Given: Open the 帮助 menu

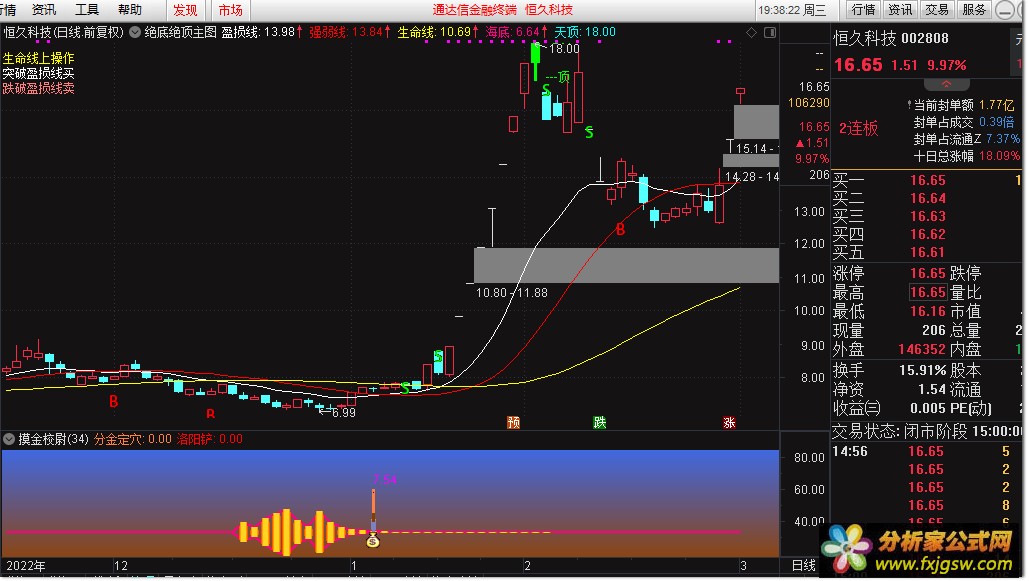Looking at the screenshot, I should 130,10.
